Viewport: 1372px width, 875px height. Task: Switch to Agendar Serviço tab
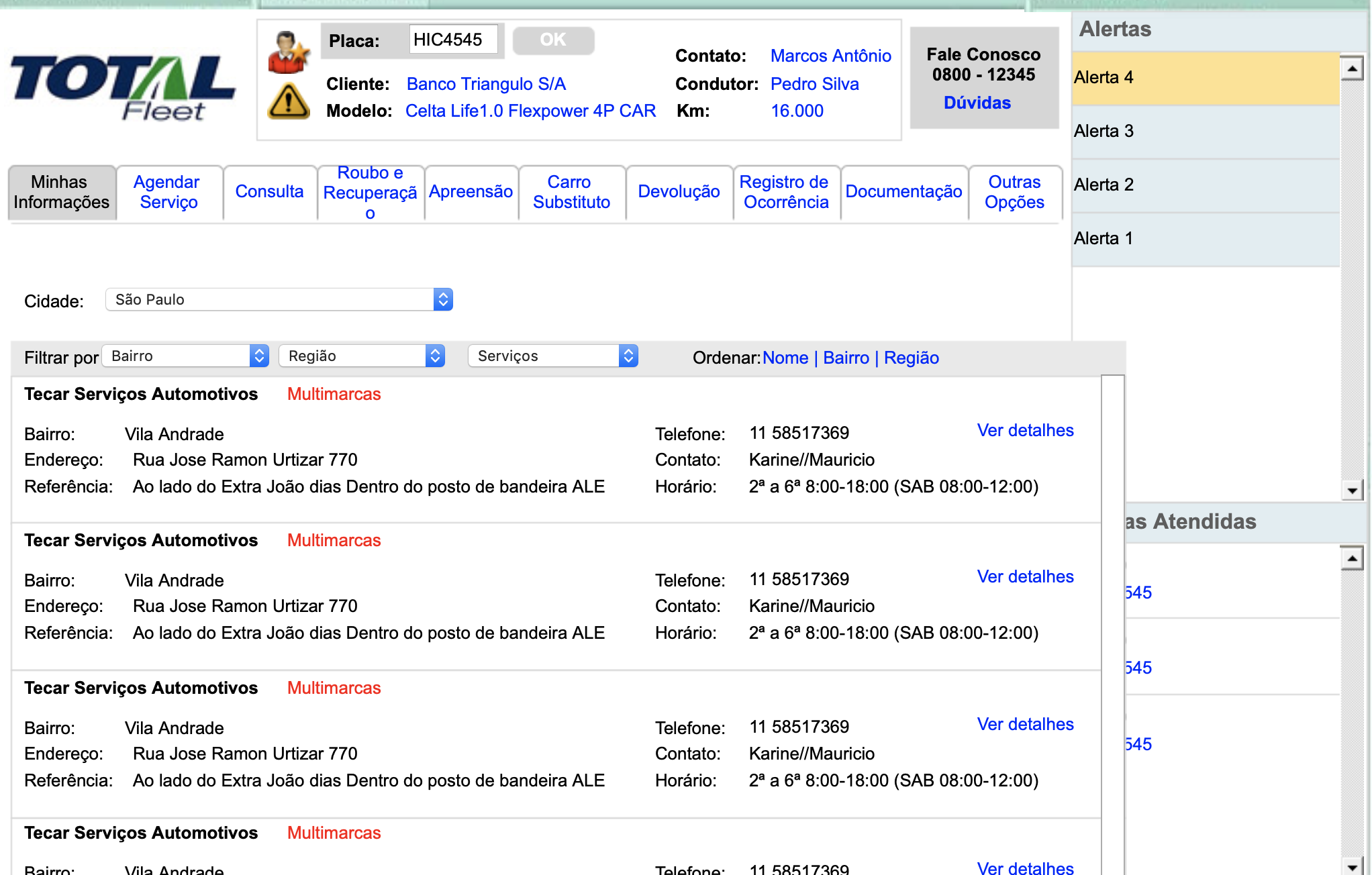(168, 192)
